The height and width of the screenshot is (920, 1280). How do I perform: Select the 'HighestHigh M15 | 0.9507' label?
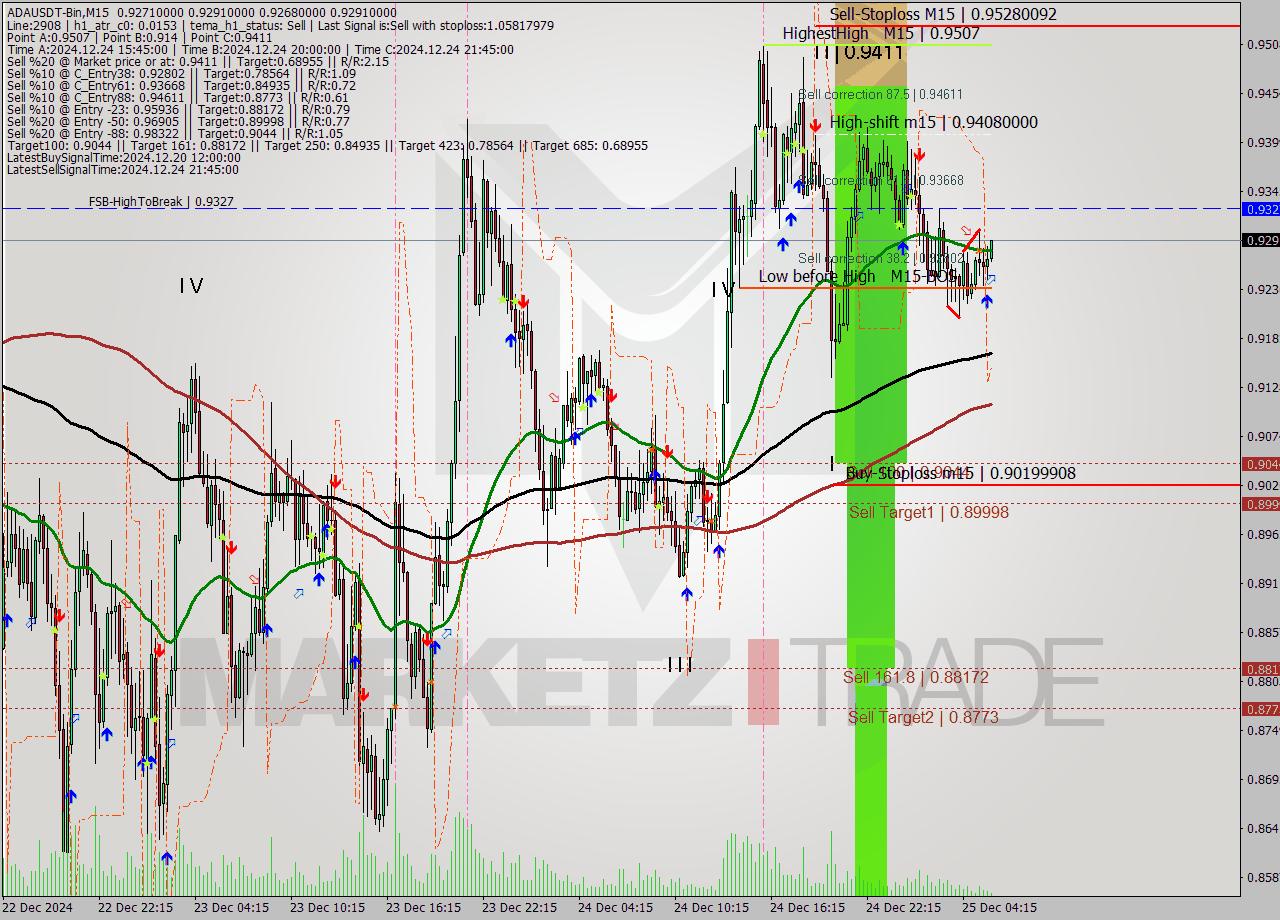pyautogui.click(x=881, y=33)
